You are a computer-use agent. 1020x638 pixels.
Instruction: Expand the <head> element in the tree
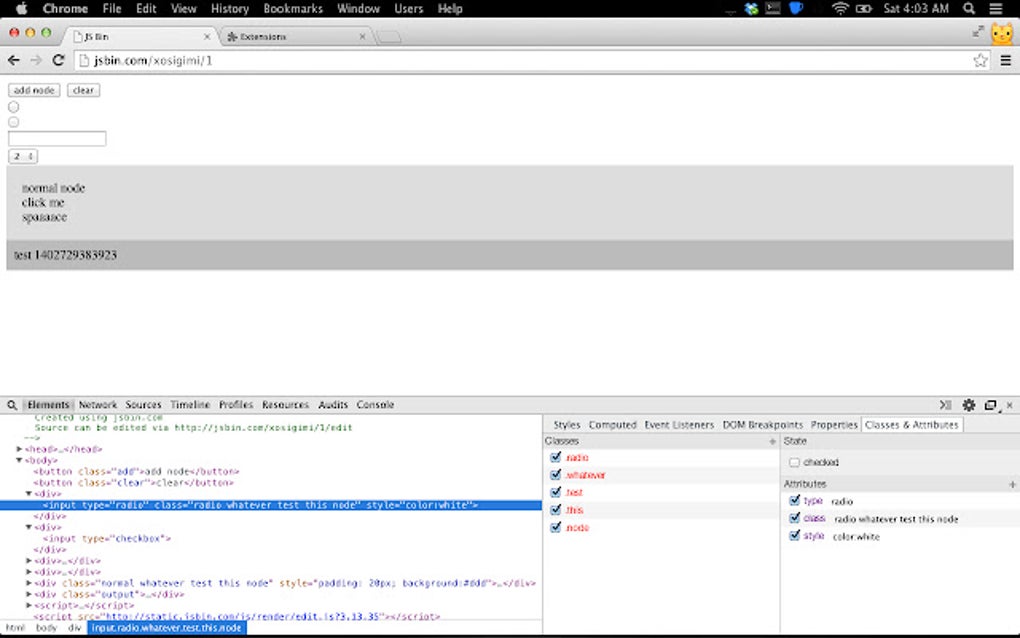point(20,449)
